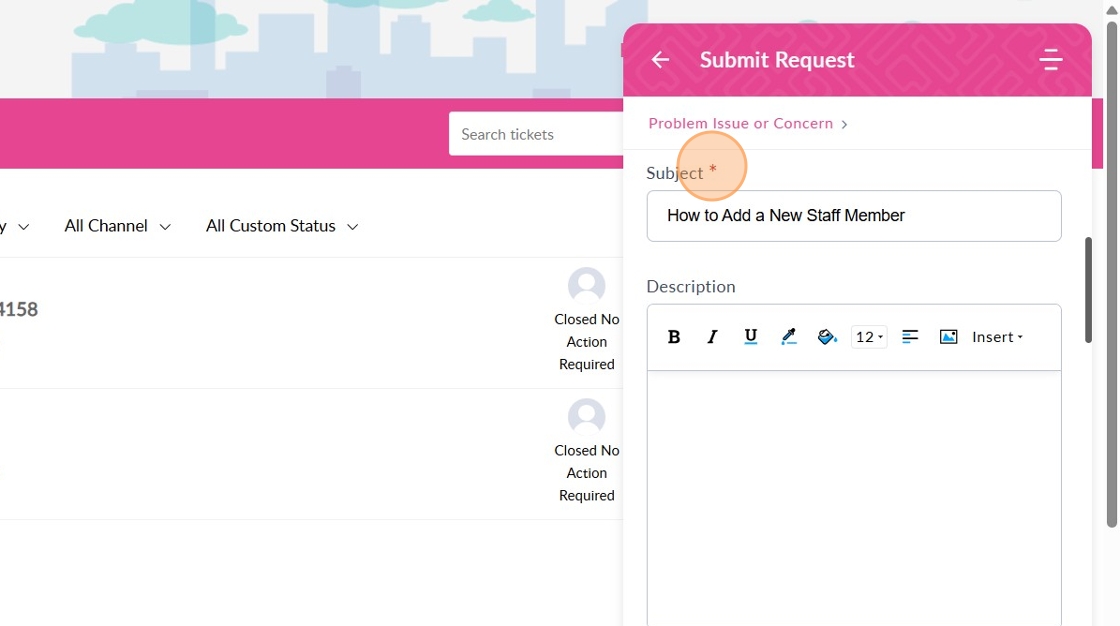Click the second Closed No Action Required status
Screen dimensions: 1120x626
tap(586, 473)
